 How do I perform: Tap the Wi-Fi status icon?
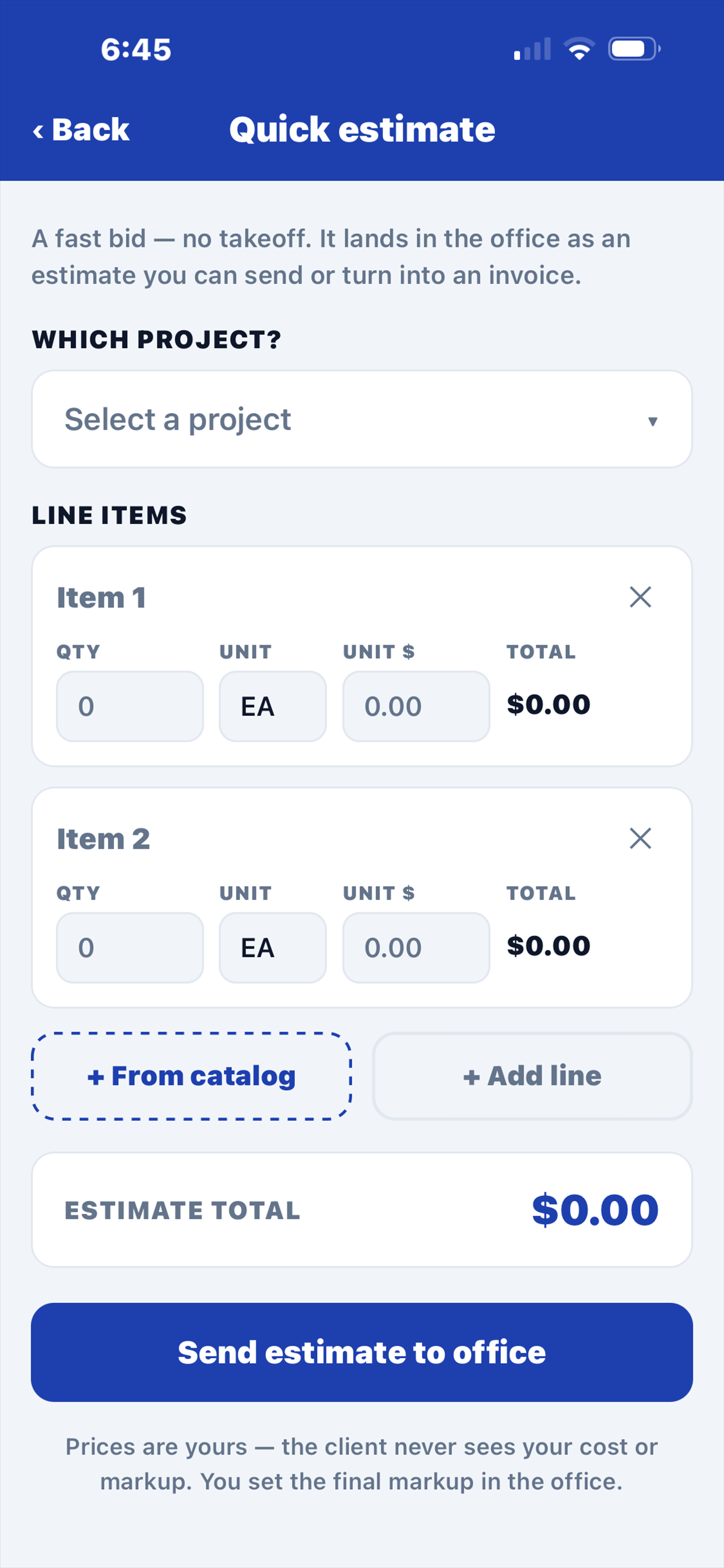point(579,48)
